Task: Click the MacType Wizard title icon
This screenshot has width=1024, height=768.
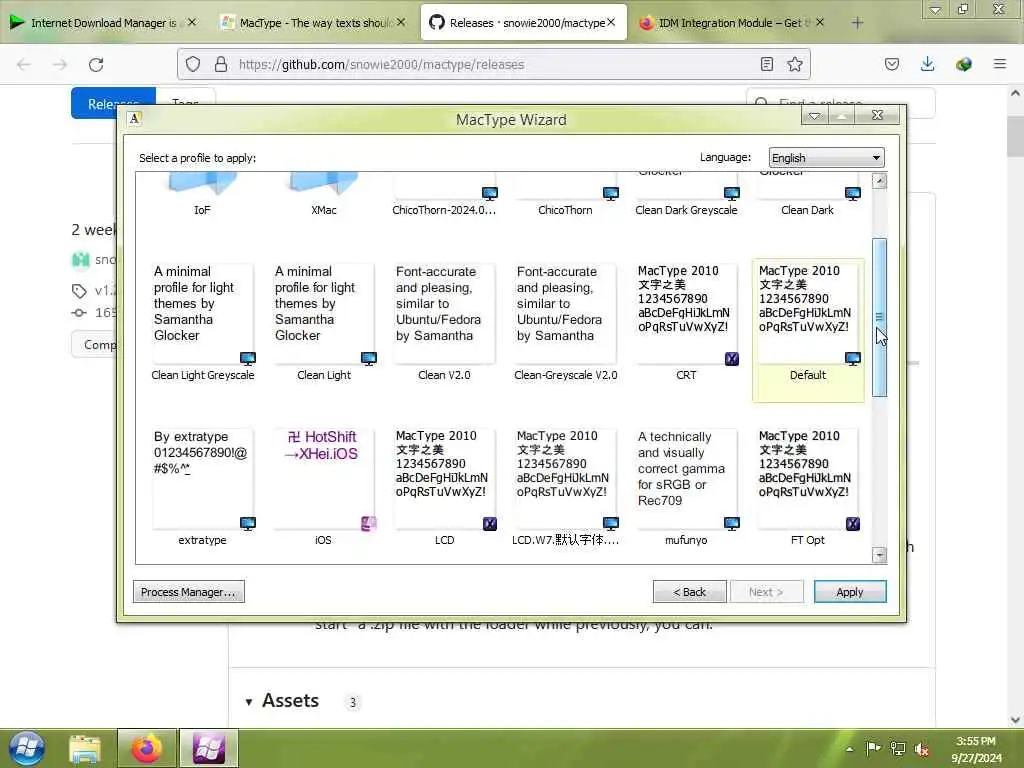Action: 135,118
